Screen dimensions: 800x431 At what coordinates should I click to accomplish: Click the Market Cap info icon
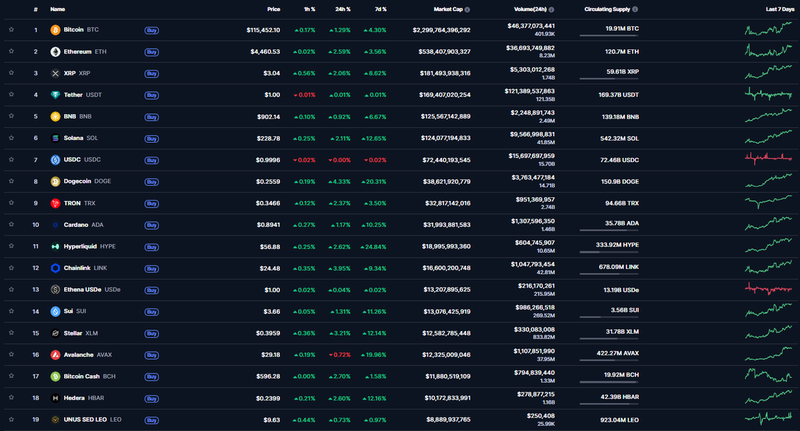[467, 9]
